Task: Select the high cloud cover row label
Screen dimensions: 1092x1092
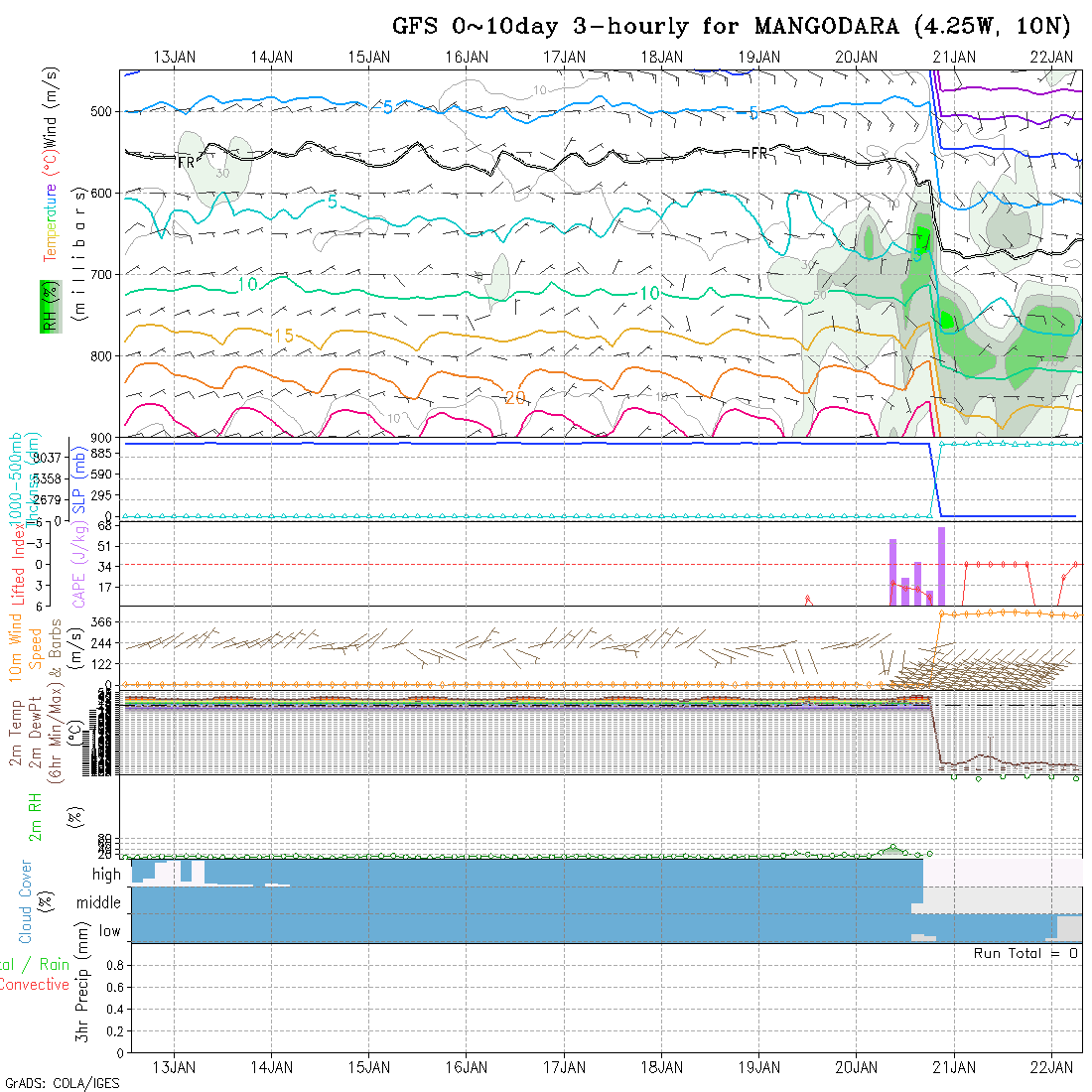Action: (x=106, y=875)
